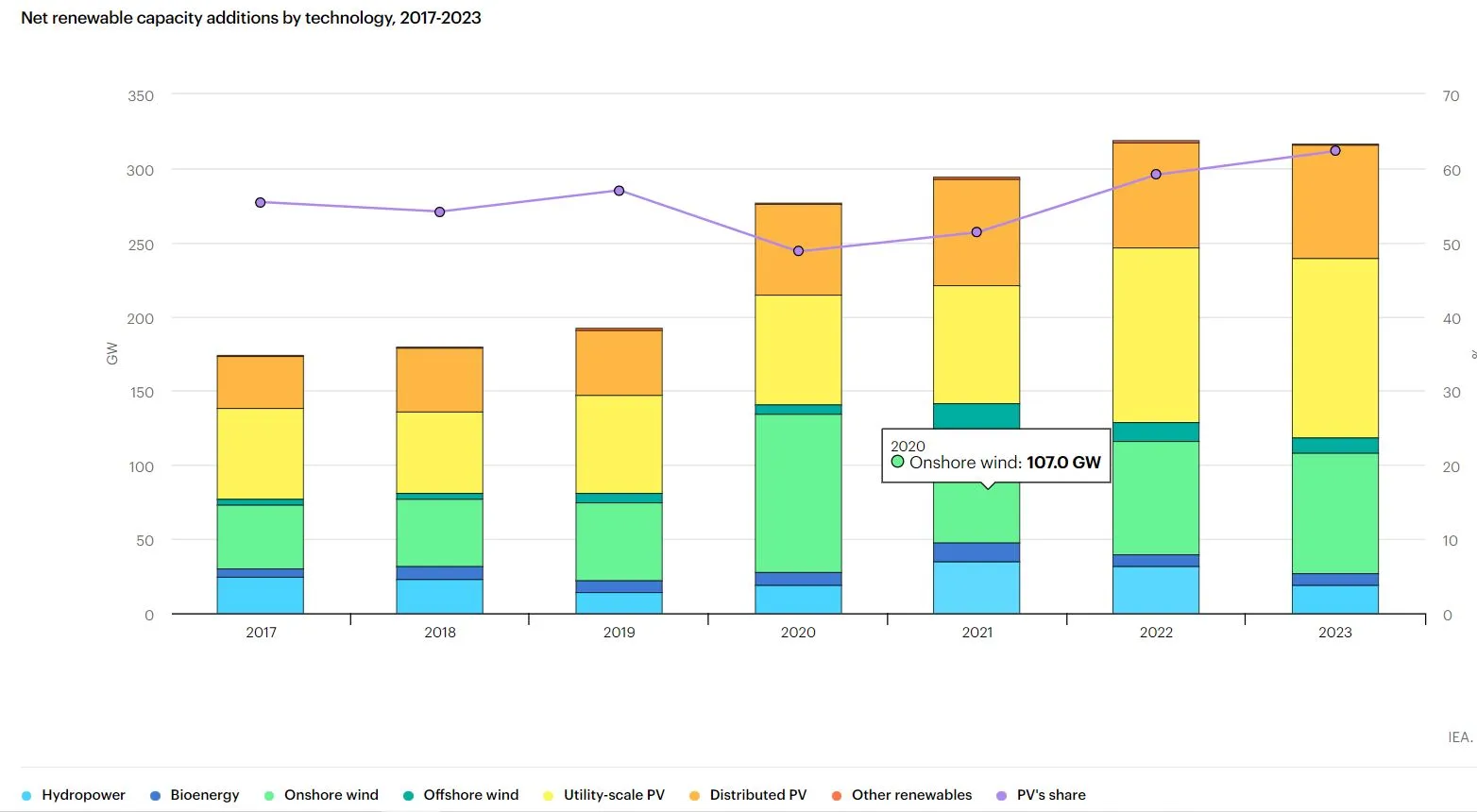Toggle the Offshore wind legend entry

pyautogui.click(x=461, y=795)
